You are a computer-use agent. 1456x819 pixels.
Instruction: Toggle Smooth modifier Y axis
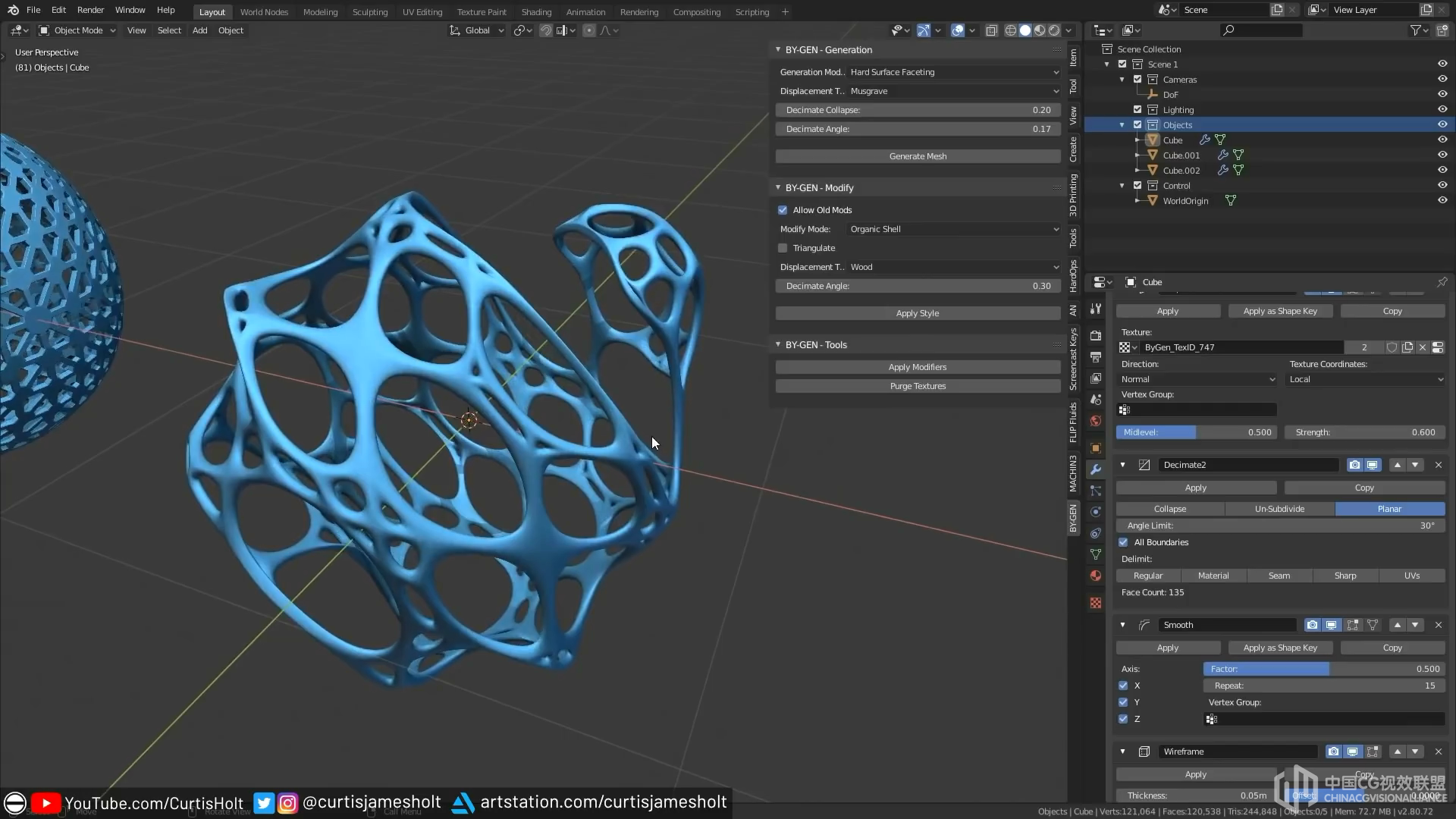click(1123, 702)
